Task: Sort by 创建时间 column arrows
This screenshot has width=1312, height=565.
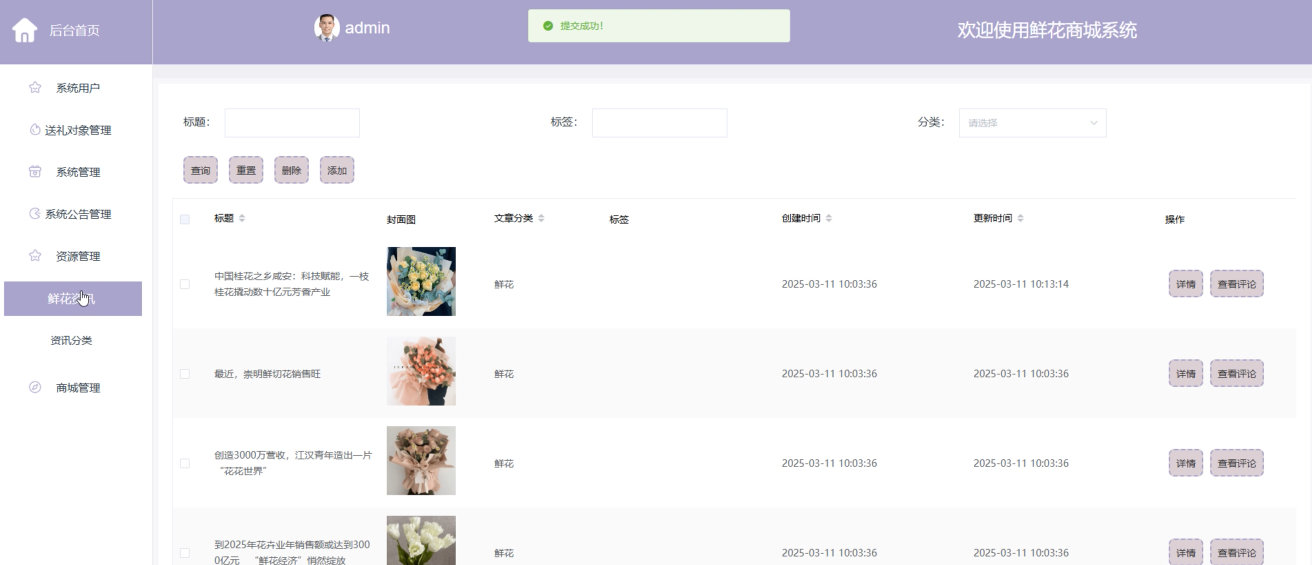Action: tap(828, 218)
